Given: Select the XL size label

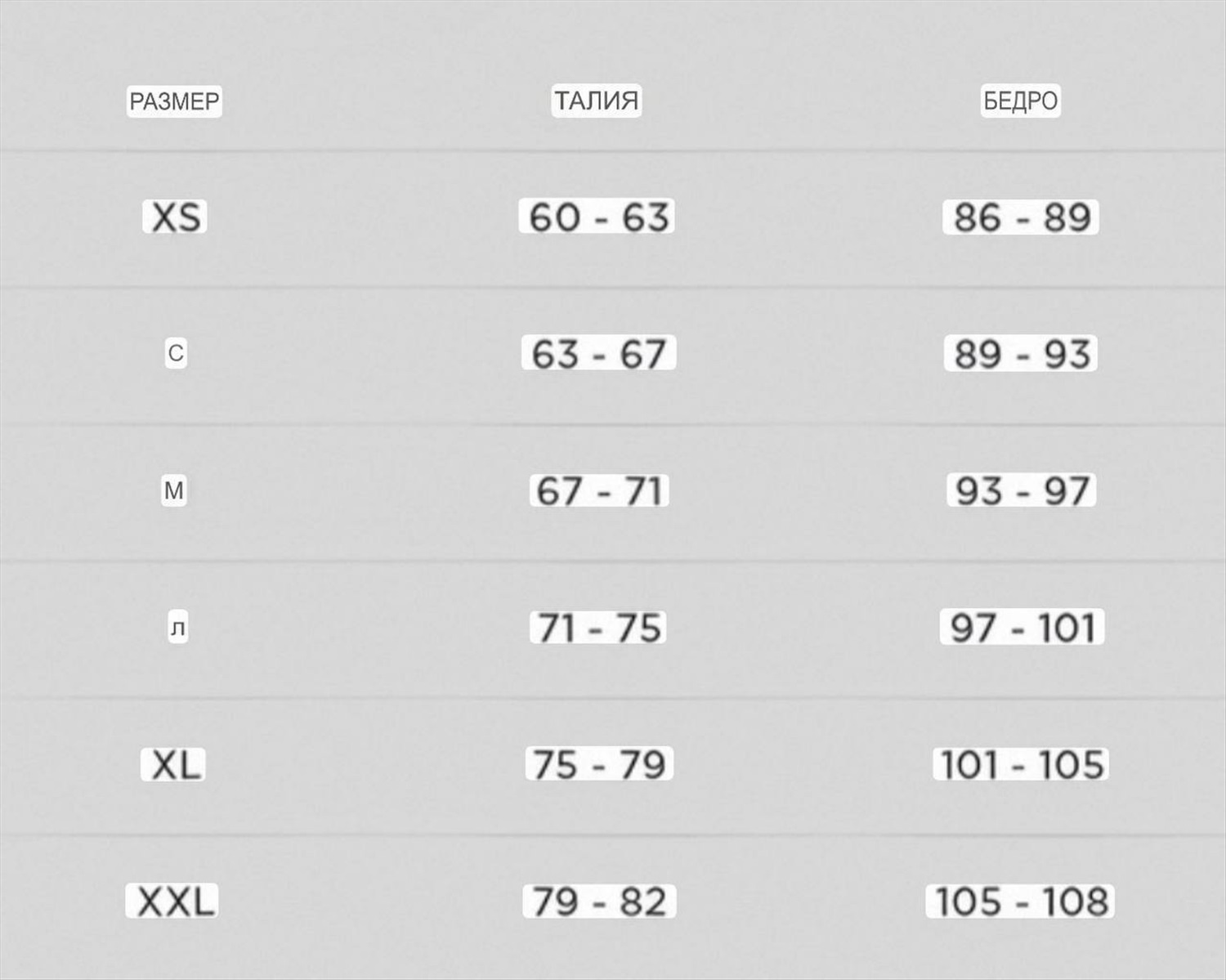Looking at the screenshot, I should (x=174, y=765).
